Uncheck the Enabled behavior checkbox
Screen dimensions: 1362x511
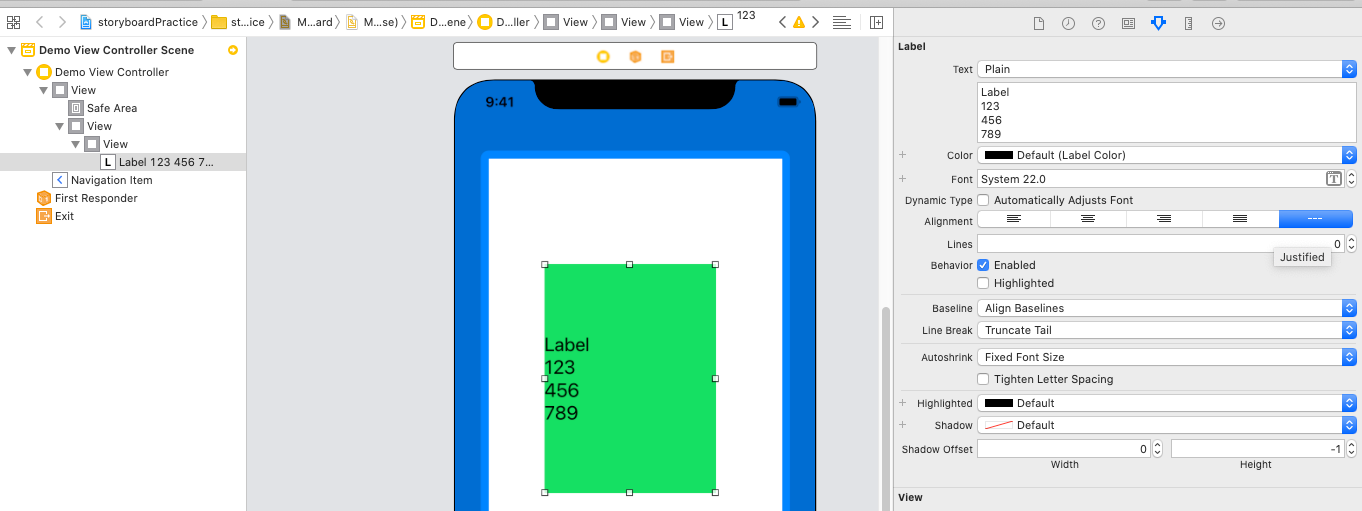tap(983, 265)
